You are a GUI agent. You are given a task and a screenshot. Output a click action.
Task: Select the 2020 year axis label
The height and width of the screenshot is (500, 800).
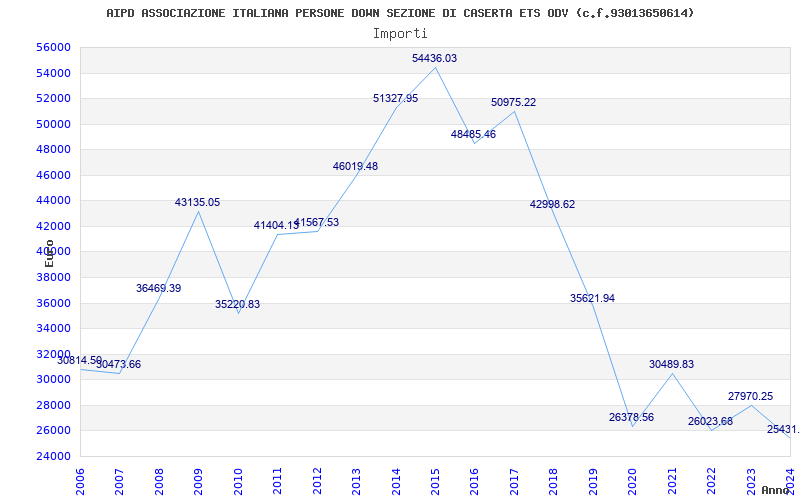click(x=633, y=482)
